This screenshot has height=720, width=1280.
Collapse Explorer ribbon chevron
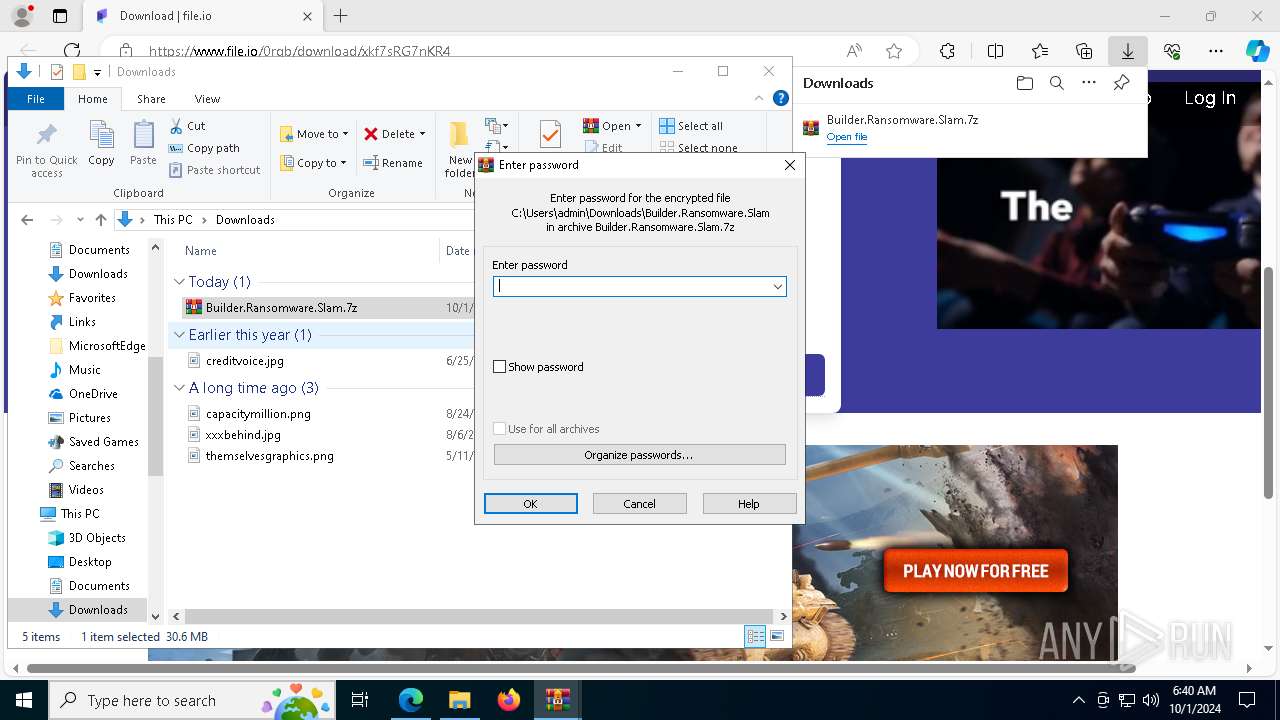[759, 98]
